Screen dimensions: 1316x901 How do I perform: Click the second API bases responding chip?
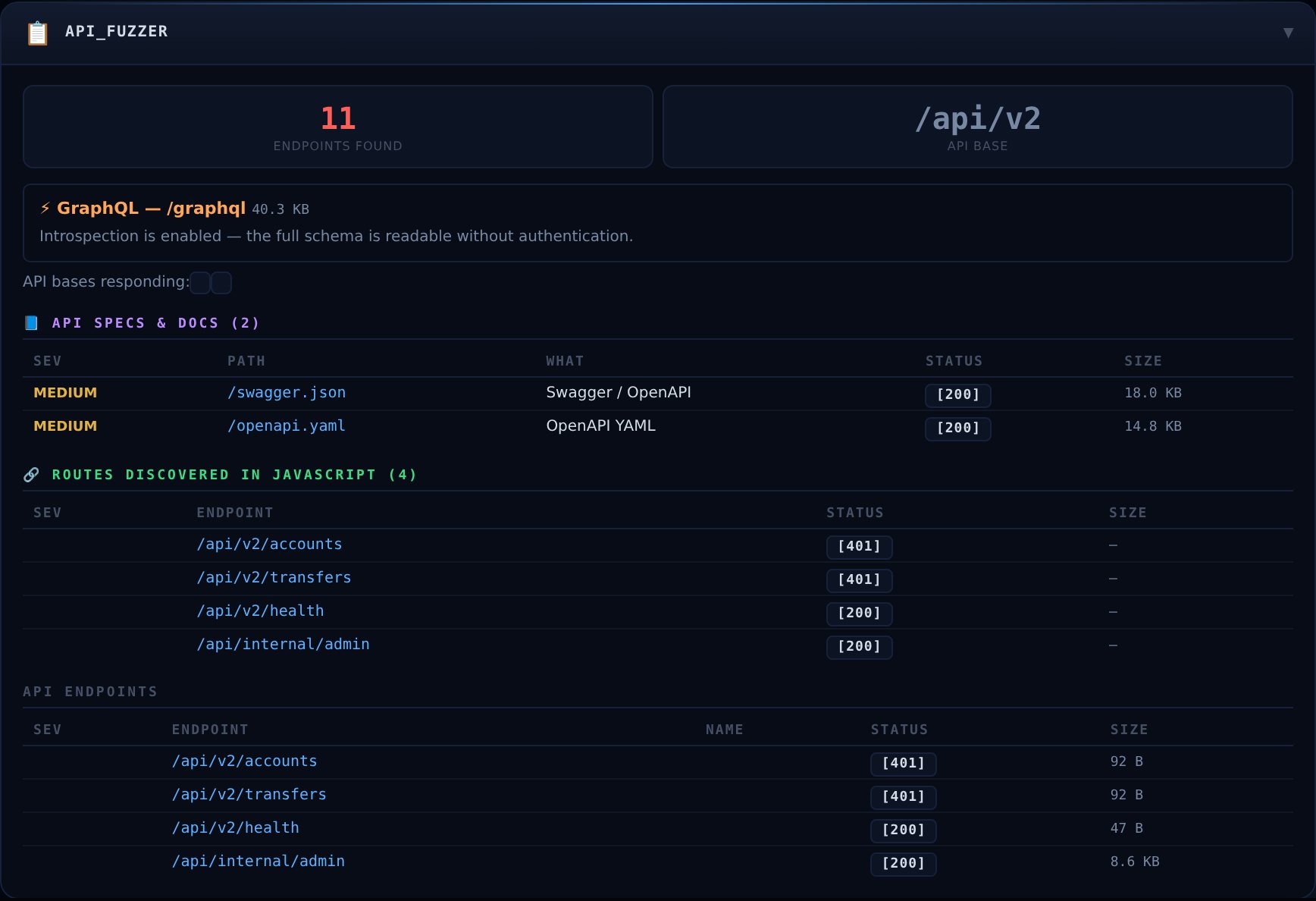coord(221,283)
